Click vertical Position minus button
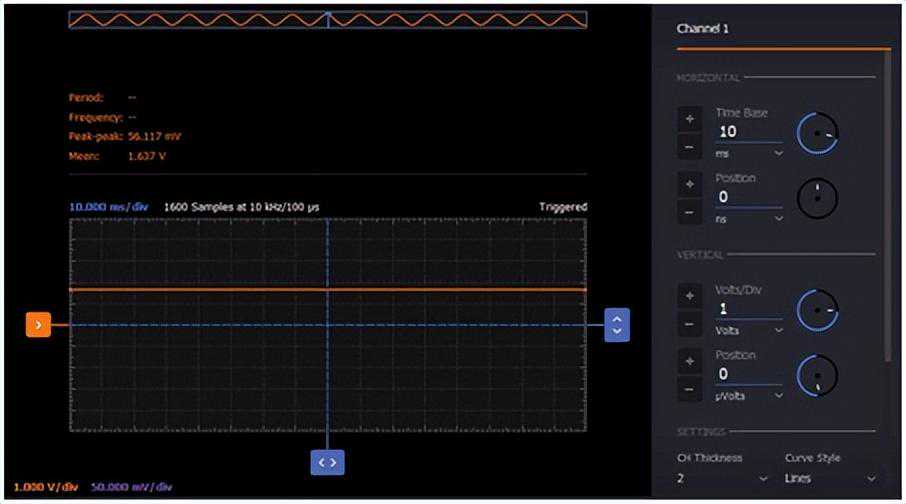The height and width of the screenshot is (504, 906). 689,390
